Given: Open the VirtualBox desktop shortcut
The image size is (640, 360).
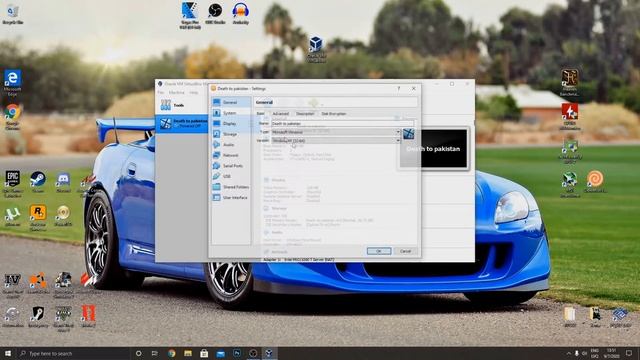Looking at the screenshot, I should pos(316,49).
